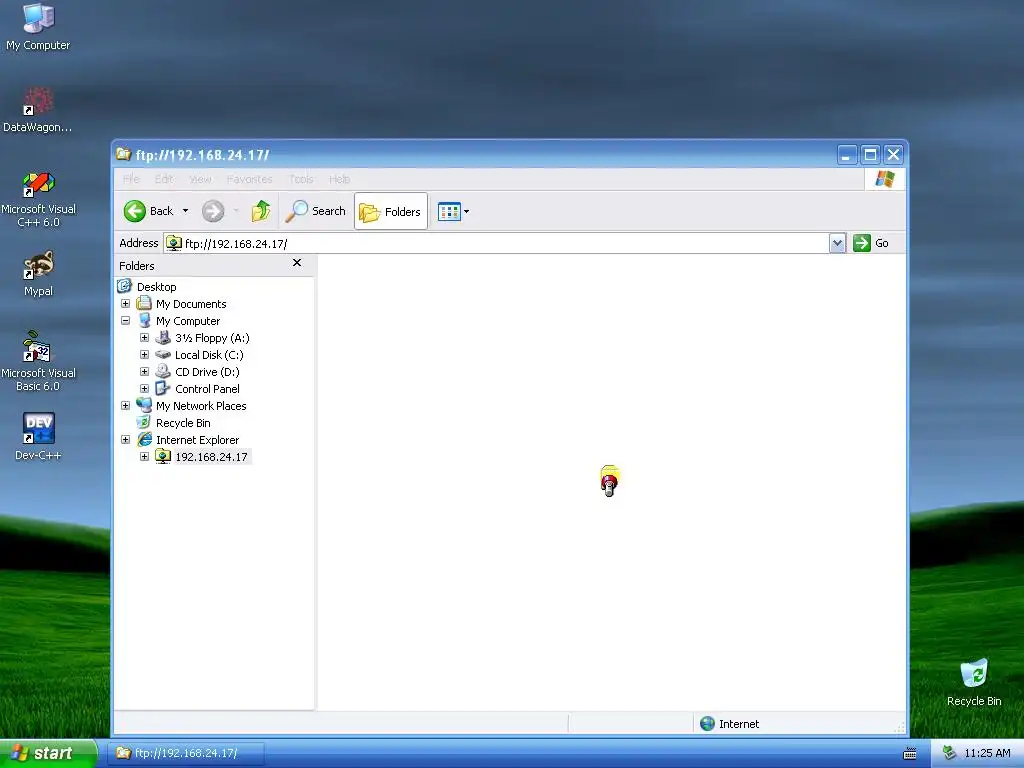
Task: Select the Recycle Bin desktop icon
Action: [x=974, y=682]
